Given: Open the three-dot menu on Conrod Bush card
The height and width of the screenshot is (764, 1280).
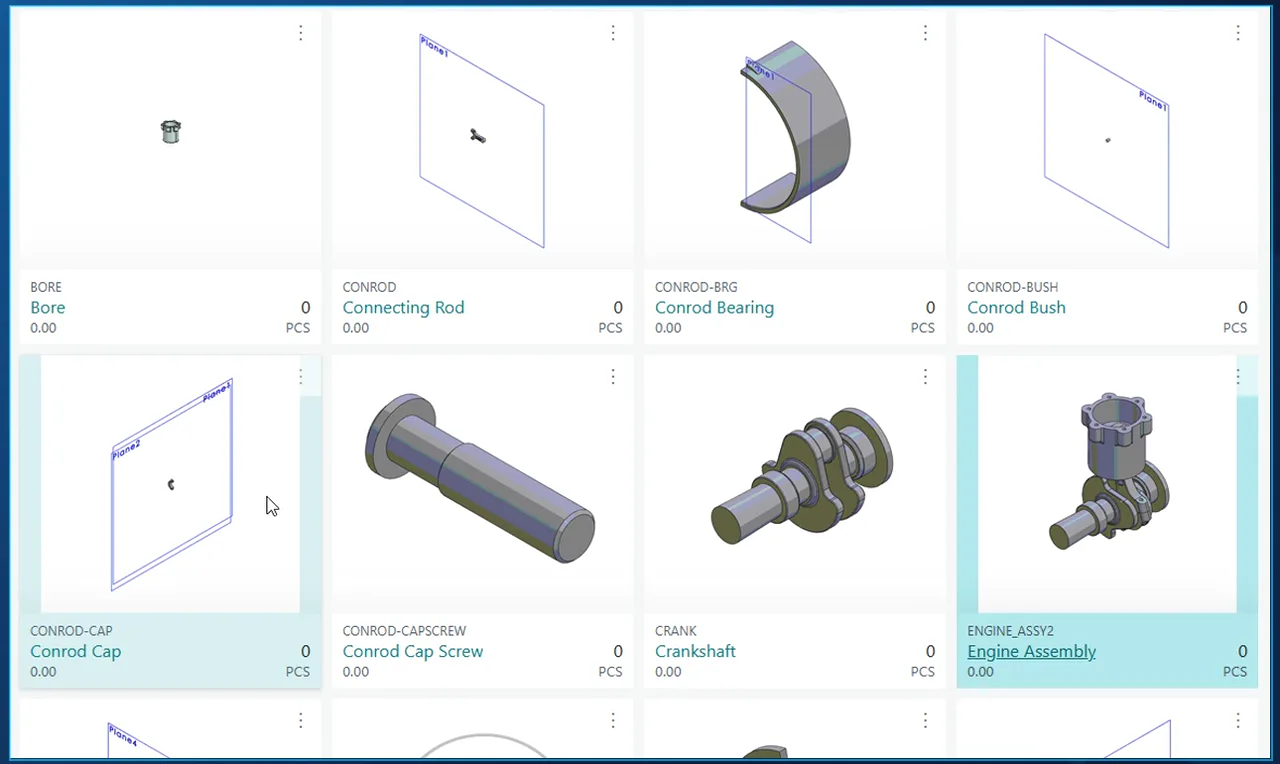Looking at the screenshot, I should click(x=1238, y=33).
